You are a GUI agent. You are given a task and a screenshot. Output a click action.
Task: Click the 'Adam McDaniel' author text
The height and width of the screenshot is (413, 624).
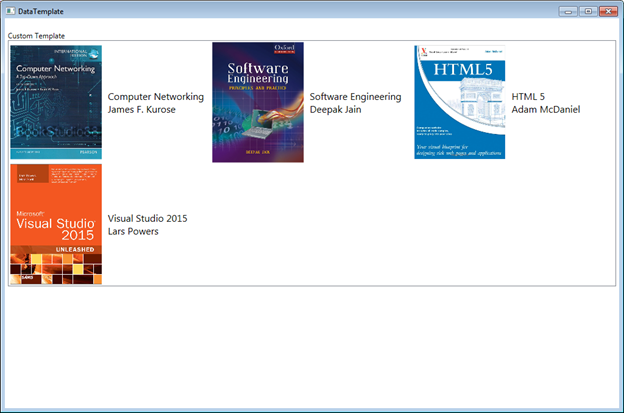tap(546, 109)
